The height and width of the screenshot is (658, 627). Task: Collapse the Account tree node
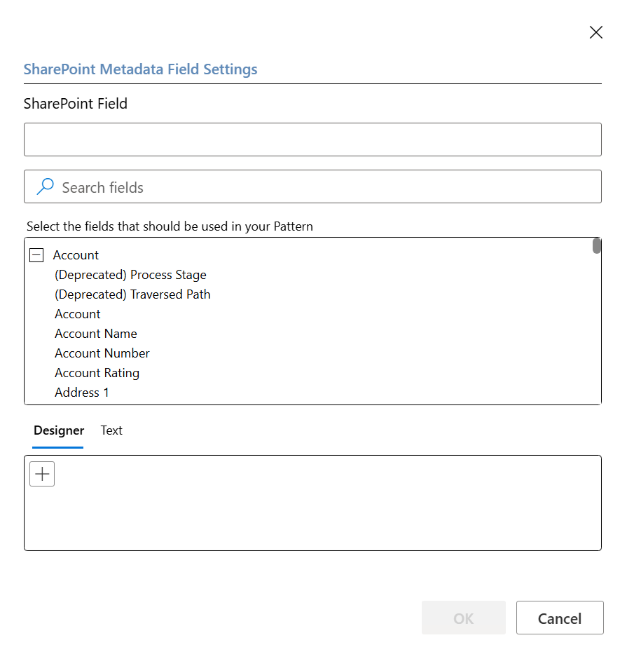pyautogui.click(x=37, y=255)
